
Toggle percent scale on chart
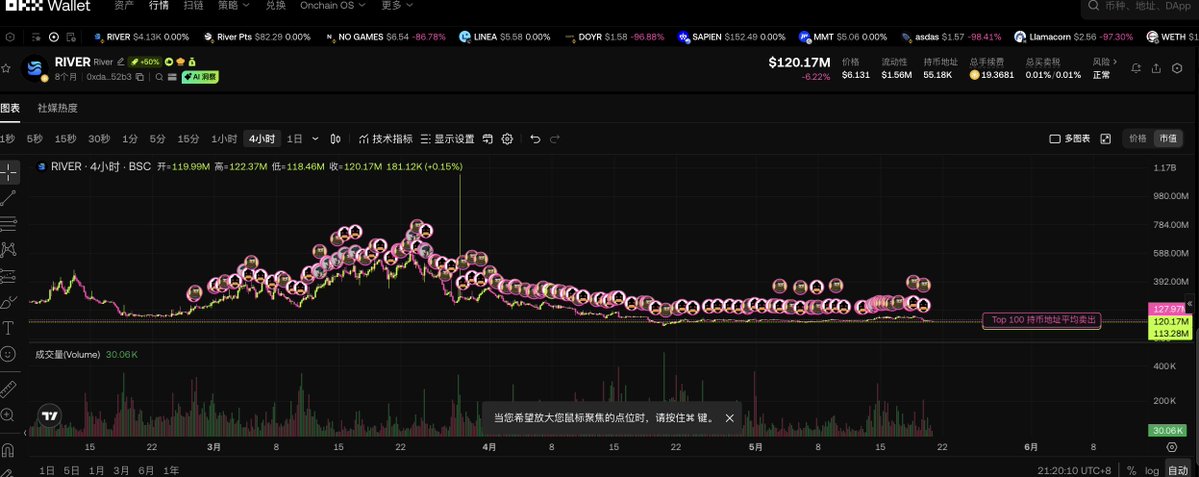coord(1131,470)
